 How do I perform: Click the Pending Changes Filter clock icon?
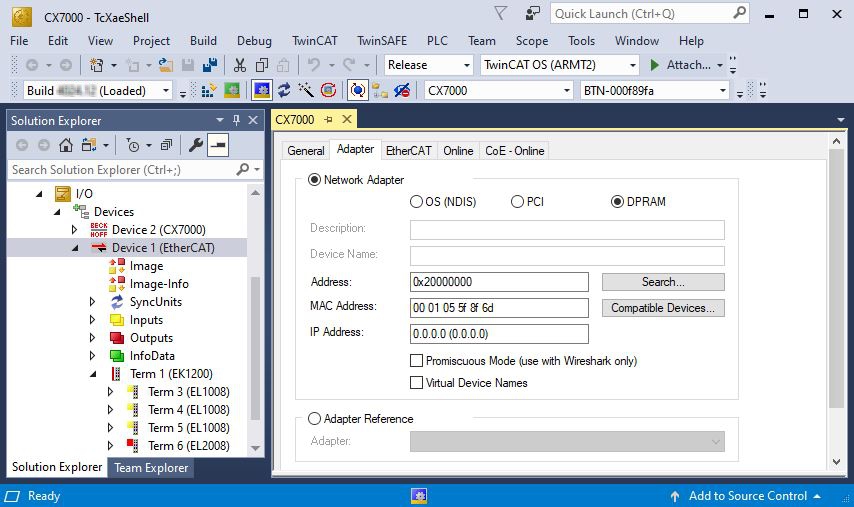pyautogui.click(x=132, y=145)
